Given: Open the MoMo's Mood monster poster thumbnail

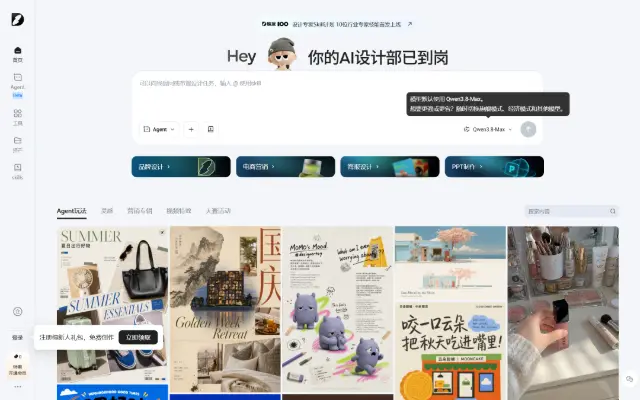Looking at the screenshot, I should tap(338, 309).
